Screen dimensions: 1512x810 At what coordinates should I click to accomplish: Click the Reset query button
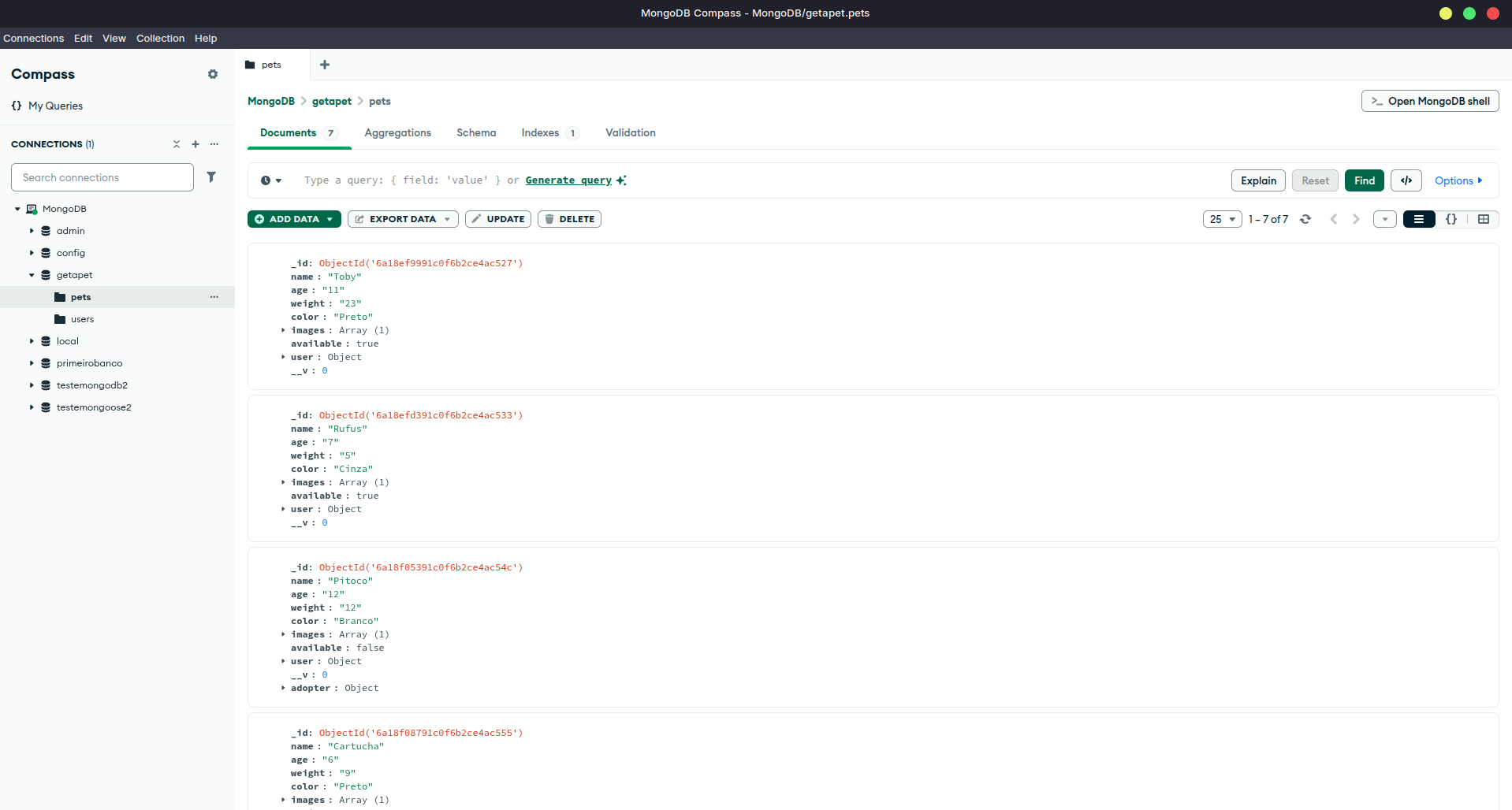[1315, 180]
